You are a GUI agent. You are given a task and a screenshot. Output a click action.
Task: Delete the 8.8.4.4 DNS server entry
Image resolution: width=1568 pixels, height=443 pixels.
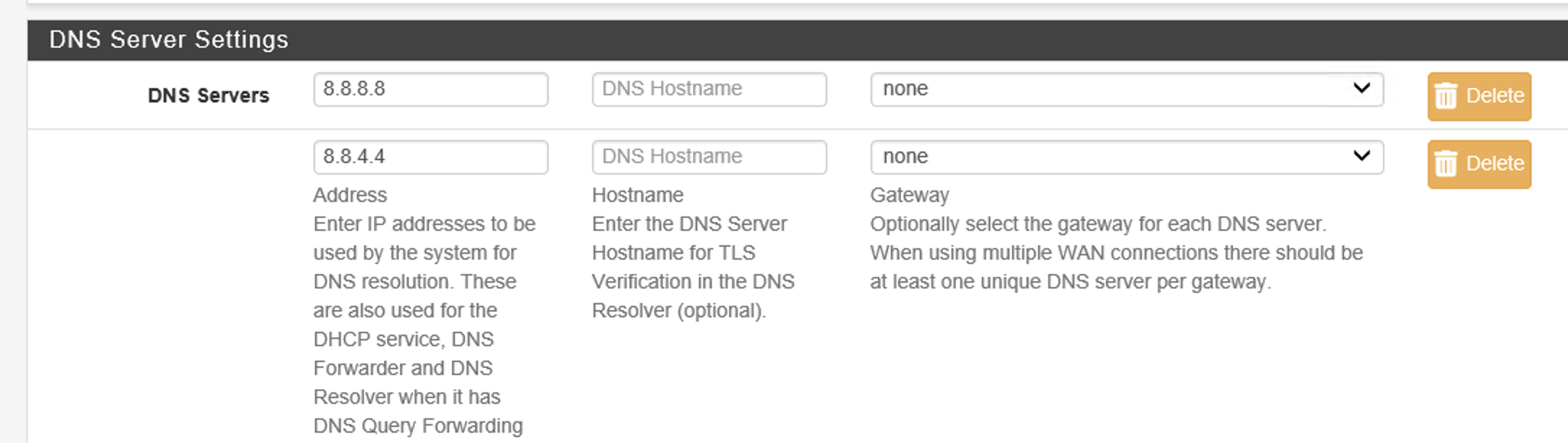click(x=1478, y=164)
